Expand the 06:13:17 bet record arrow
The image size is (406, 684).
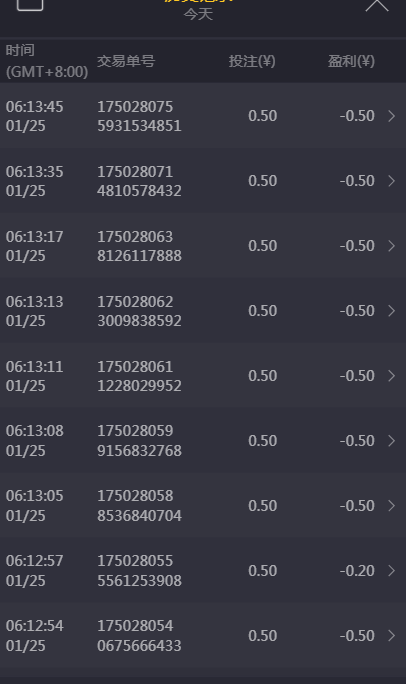tap(392, 246)
